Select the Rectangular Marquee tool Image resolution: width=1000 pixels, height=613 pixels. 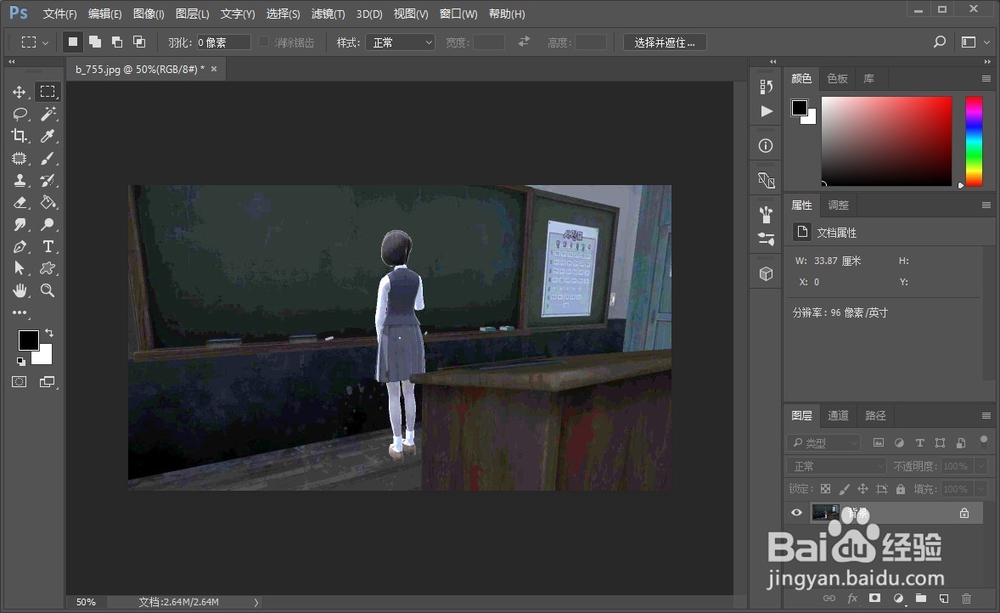pos(48,92)
